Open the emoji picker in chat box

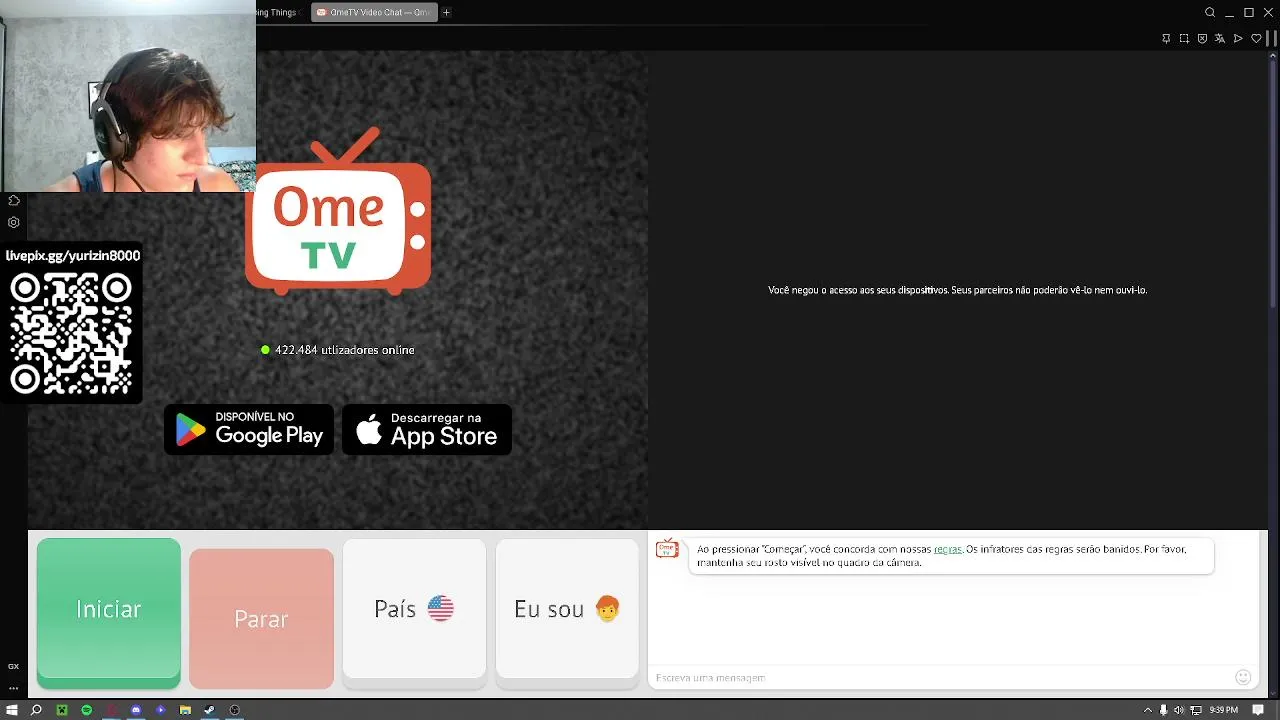pyautogui.click(x=1243, y=677)
